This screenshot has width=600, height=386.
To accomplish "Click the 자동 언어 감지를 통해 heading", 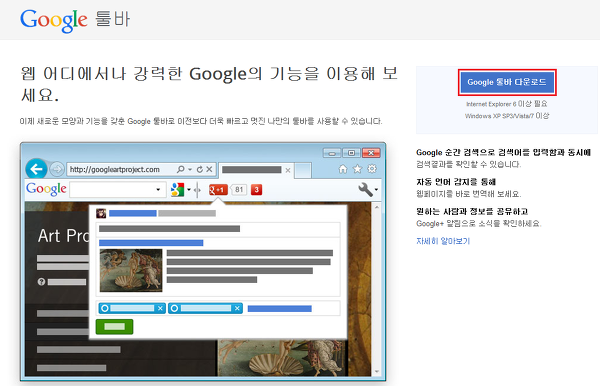I will coord(456,182).
